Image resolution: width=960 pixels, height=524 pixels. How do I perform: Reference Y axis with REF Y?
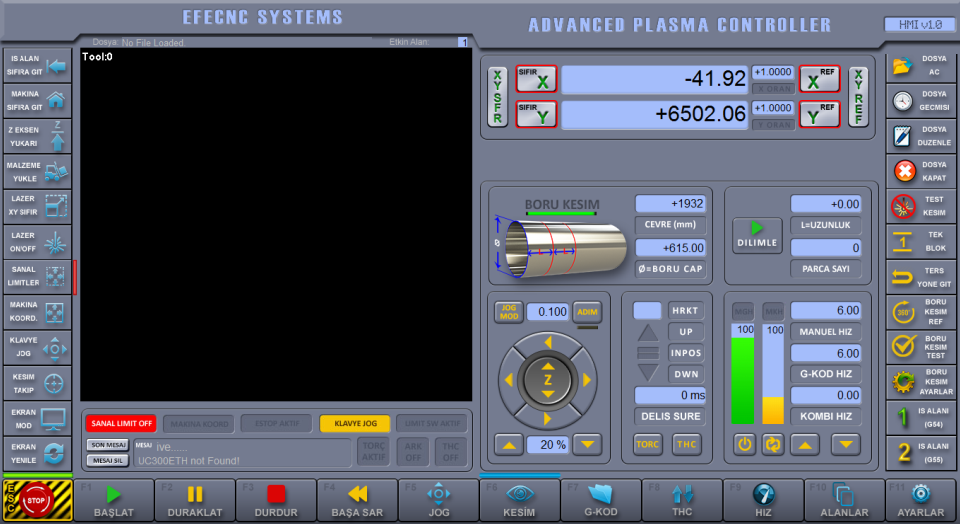820,114
